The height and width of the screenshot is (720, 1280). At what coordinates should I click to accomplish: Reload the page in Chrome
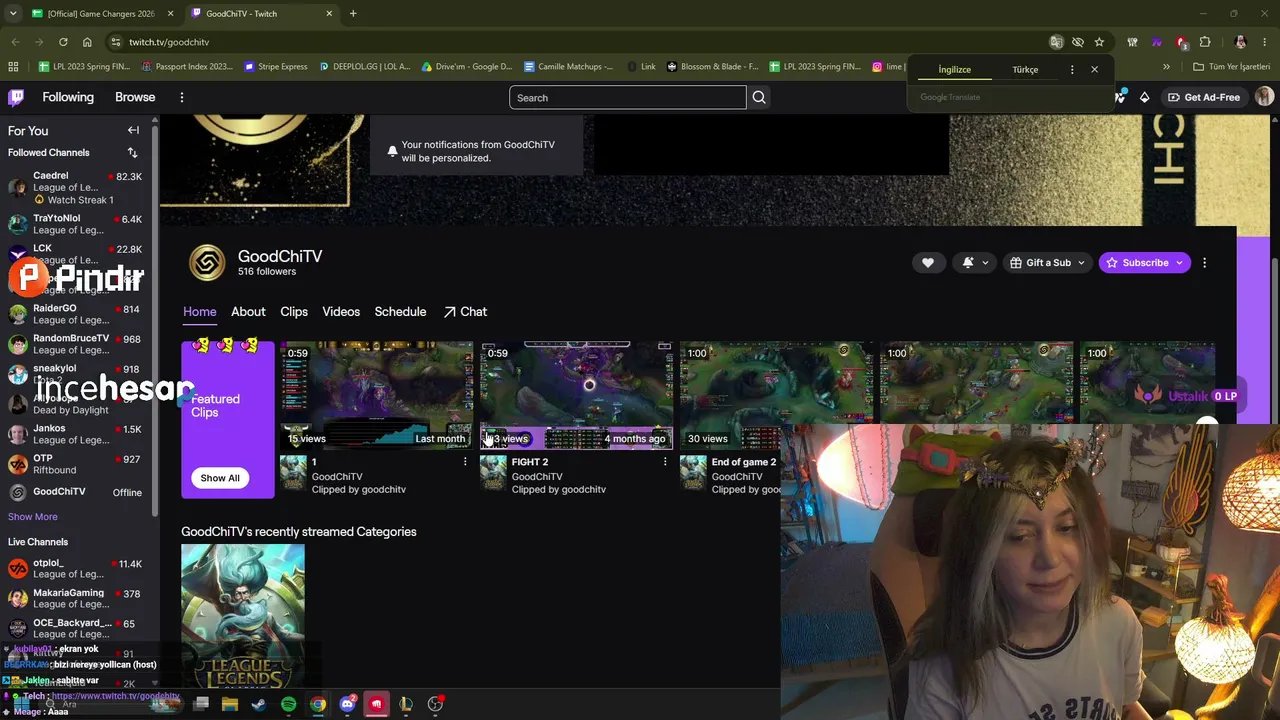[63, 42]
